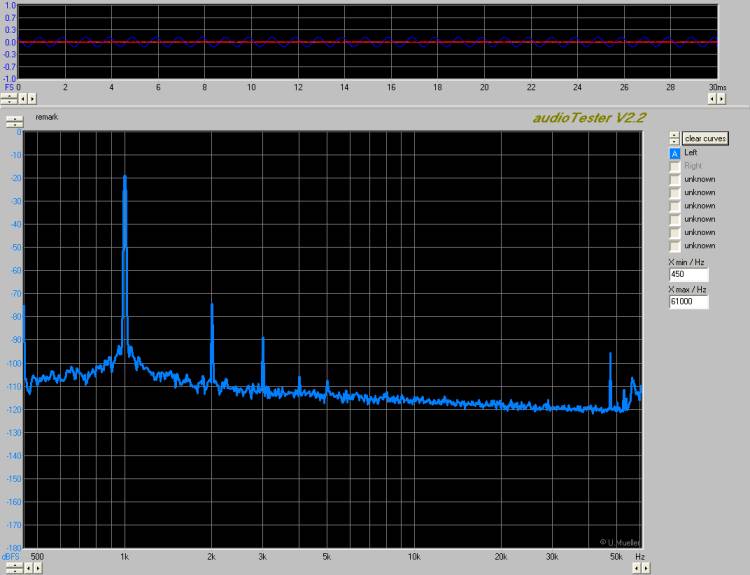Click the right arrow under the 30ms label
Screen dimensions: 750x575
tap(722, 99)
